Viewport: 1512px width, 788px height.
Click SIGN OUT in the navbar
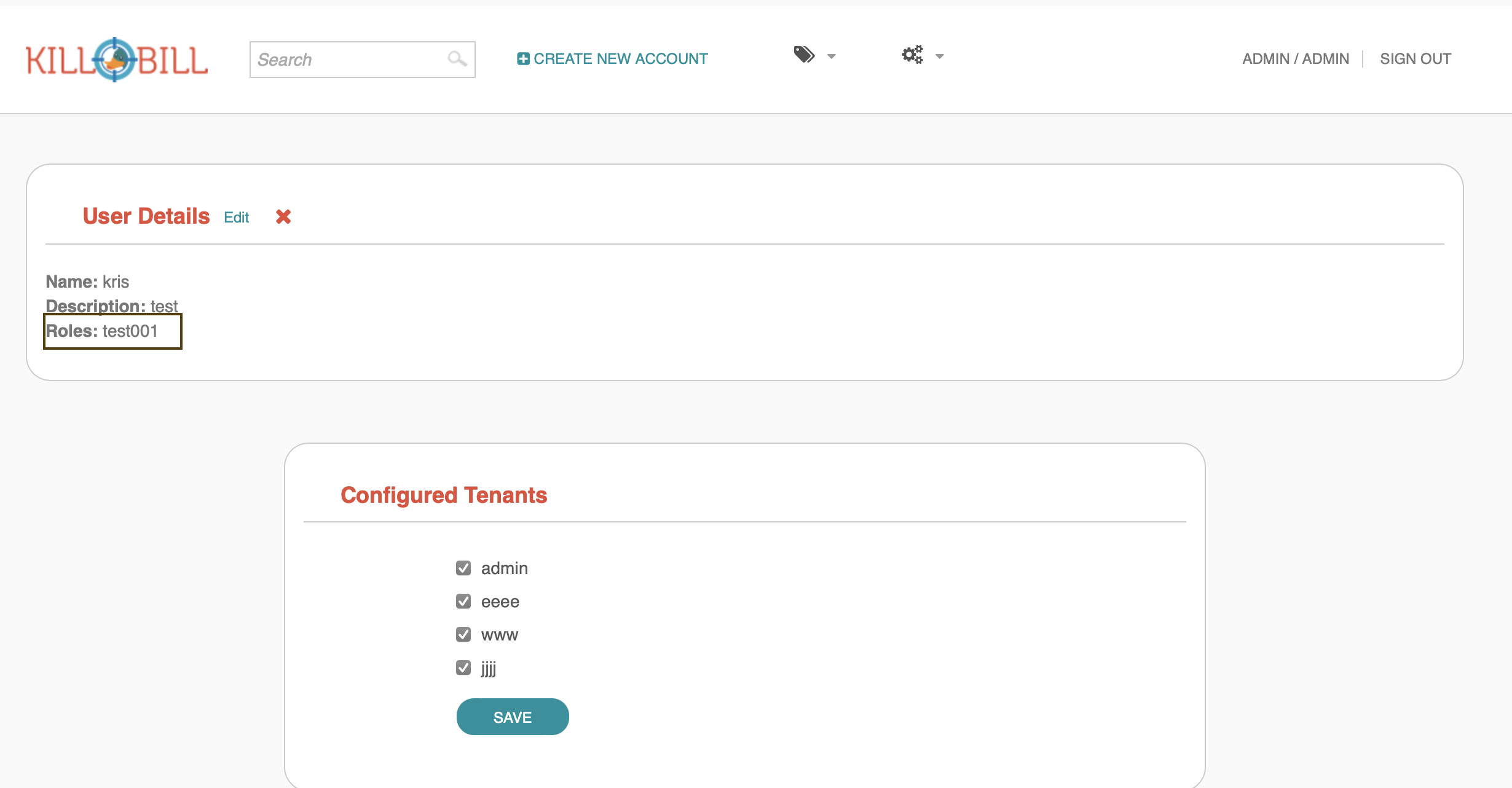point(1416,58)
